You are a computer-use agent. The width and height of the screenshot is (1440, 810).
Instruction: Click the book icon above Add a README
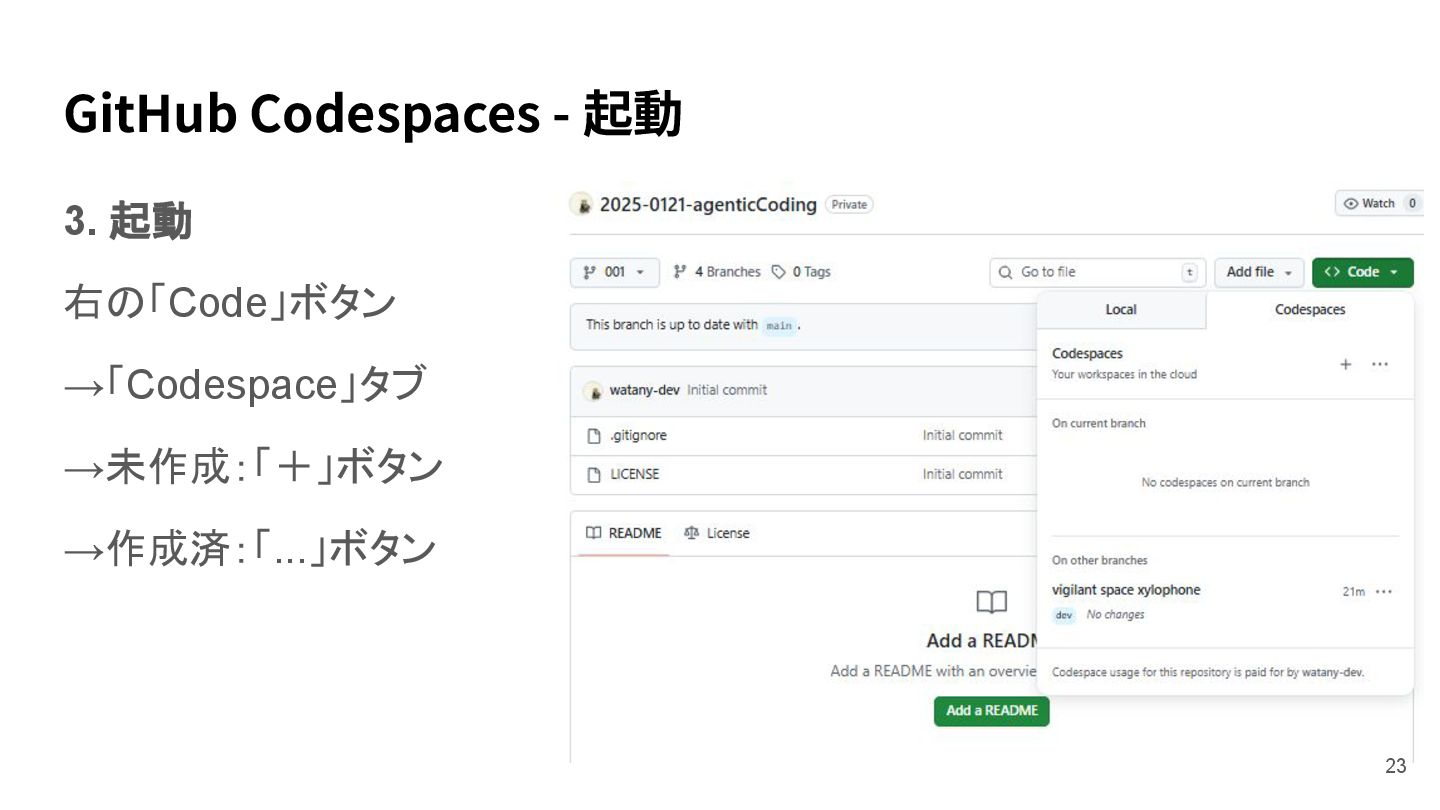(x=991, y=602)
